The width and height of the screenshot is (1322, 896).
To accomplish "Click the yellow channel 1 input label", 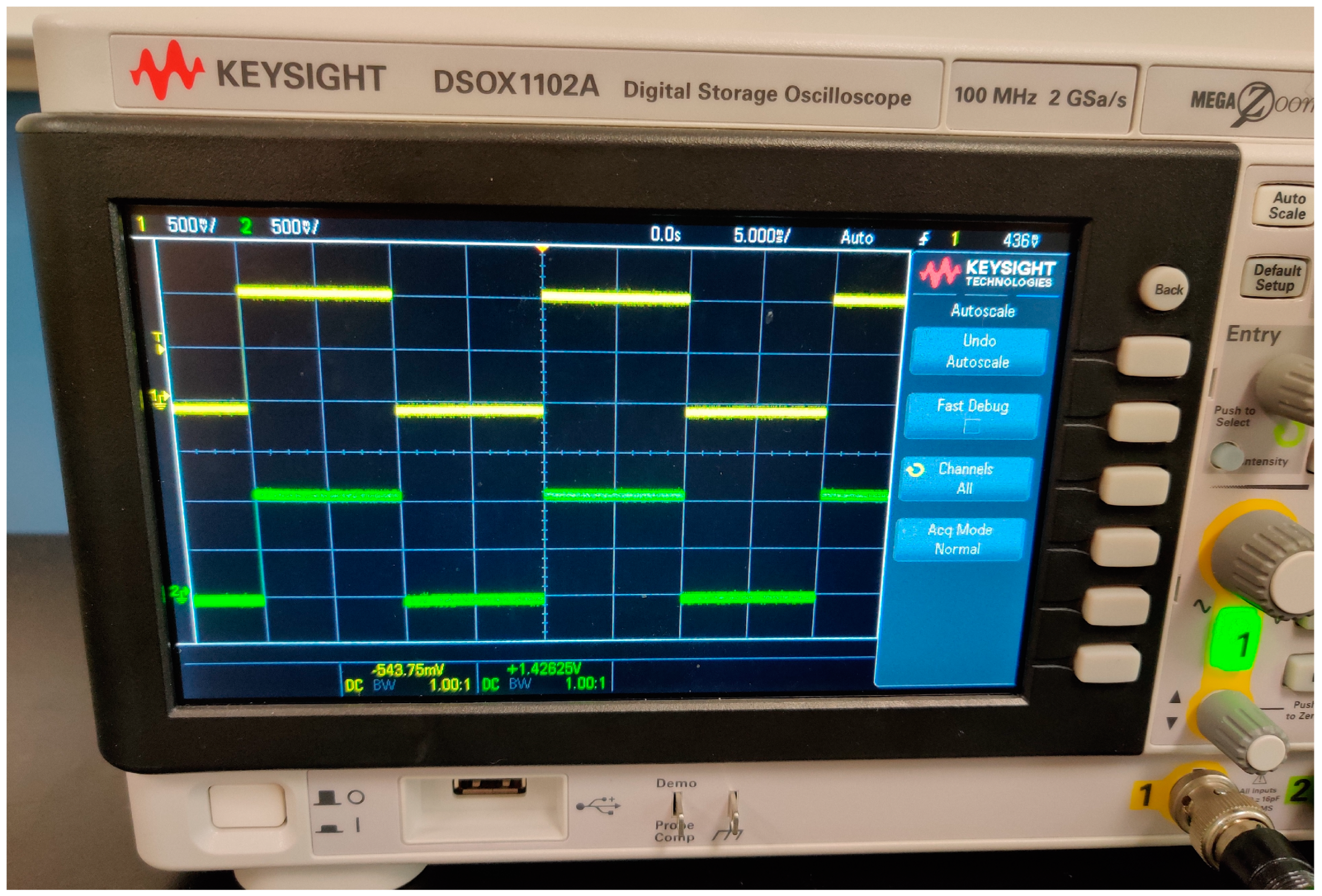I will [x=1145, y=795].
